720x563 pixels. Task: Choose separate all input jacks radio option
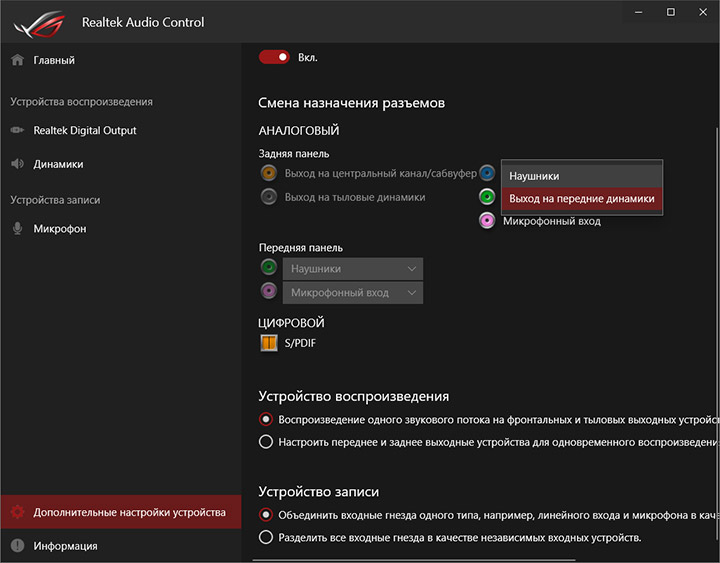(x=266, y=537)
